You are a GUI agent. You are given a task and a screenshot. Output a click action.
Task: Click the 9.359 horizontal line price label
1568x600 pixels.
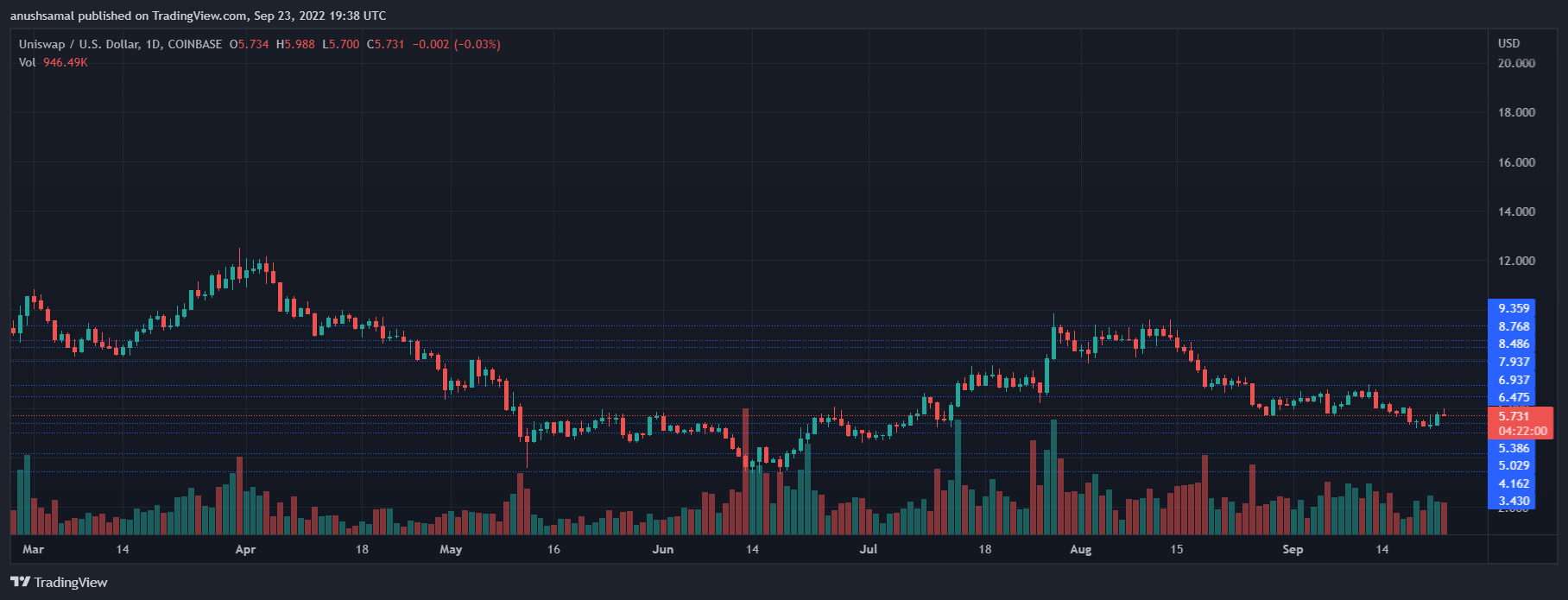click(x=1514, y=308)
